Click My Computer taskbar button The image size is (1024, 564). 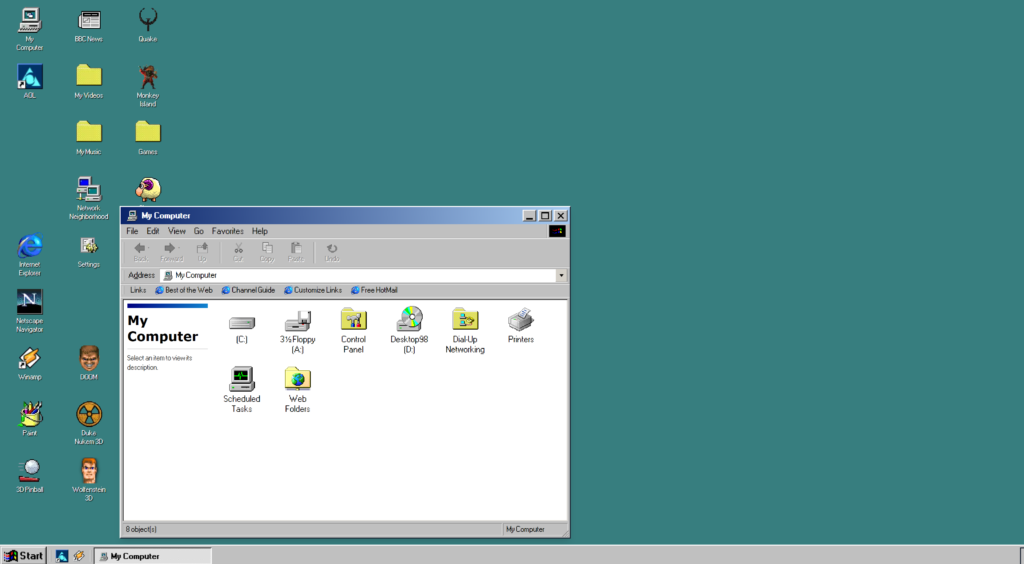pos(153,556)
